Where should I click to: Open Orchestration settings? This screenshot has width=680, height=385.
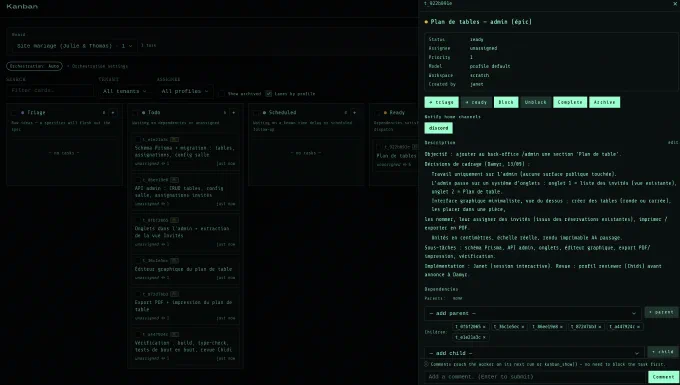(x=98, y=66)
